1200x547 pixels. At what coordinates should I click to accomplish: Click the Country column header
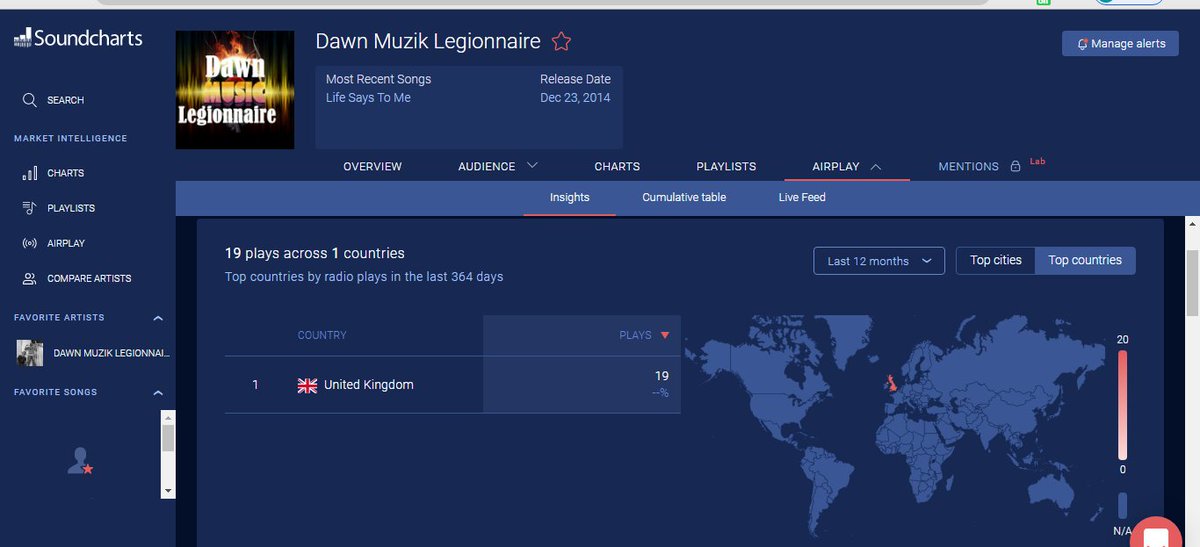(322, 335)
